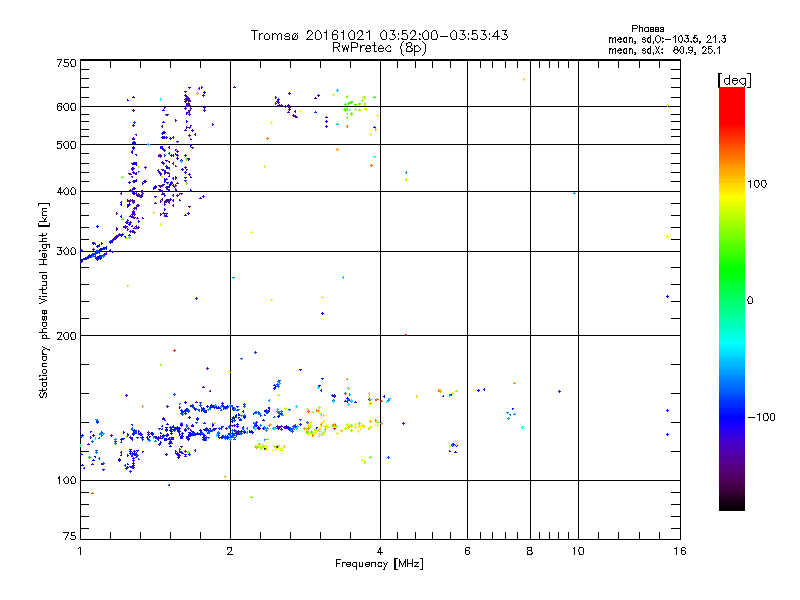Click the 'Stationary phase Virtual Height [km]' axis label
The height and width of the screenshot is (600, 800).
44,300
